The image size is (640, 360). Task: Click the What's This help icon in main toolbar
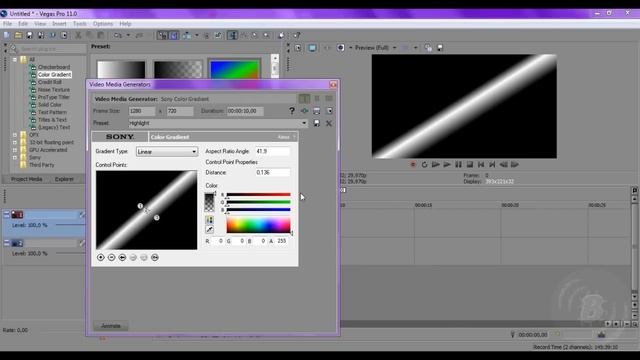coord(297,36)
